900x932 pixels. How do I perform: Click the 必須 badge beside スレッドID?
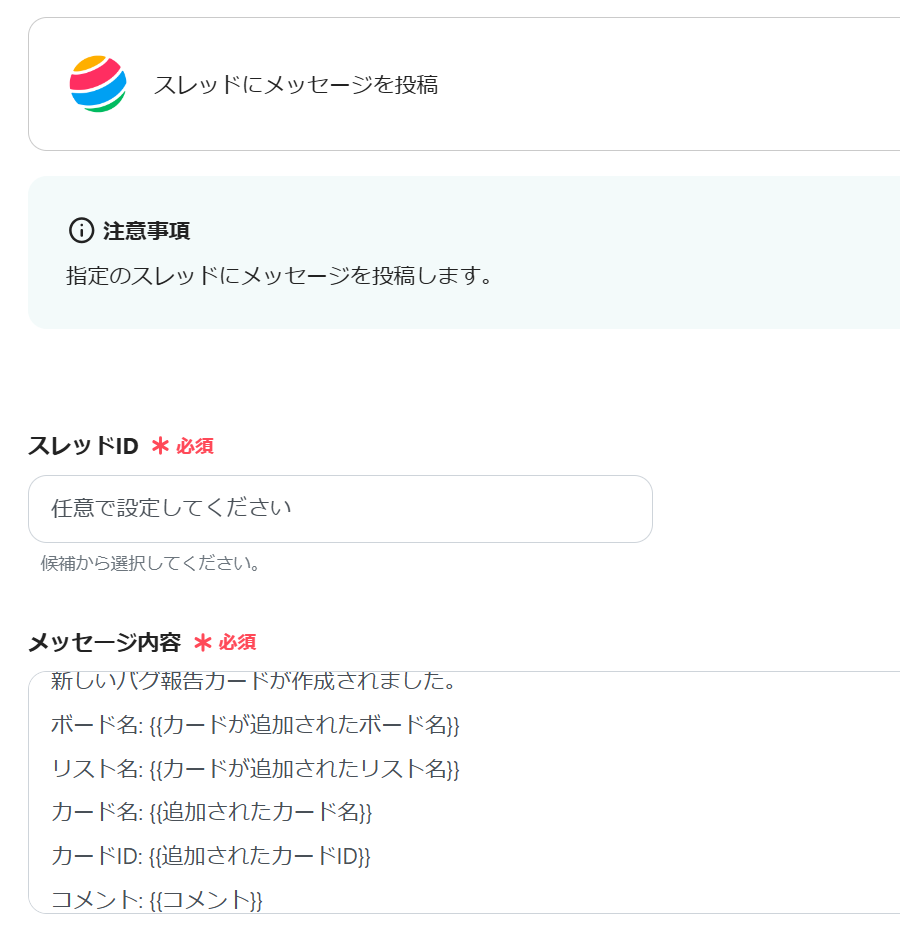(195, 446)
